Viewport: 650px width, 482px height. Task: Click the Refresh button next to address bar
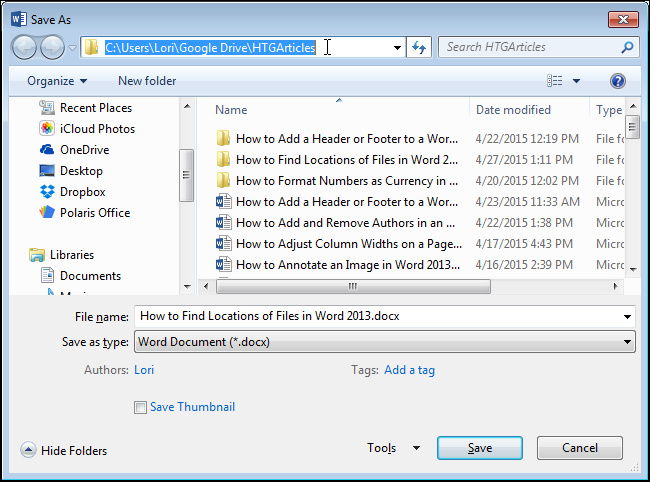pyautogui.click(x=419, y=48)
